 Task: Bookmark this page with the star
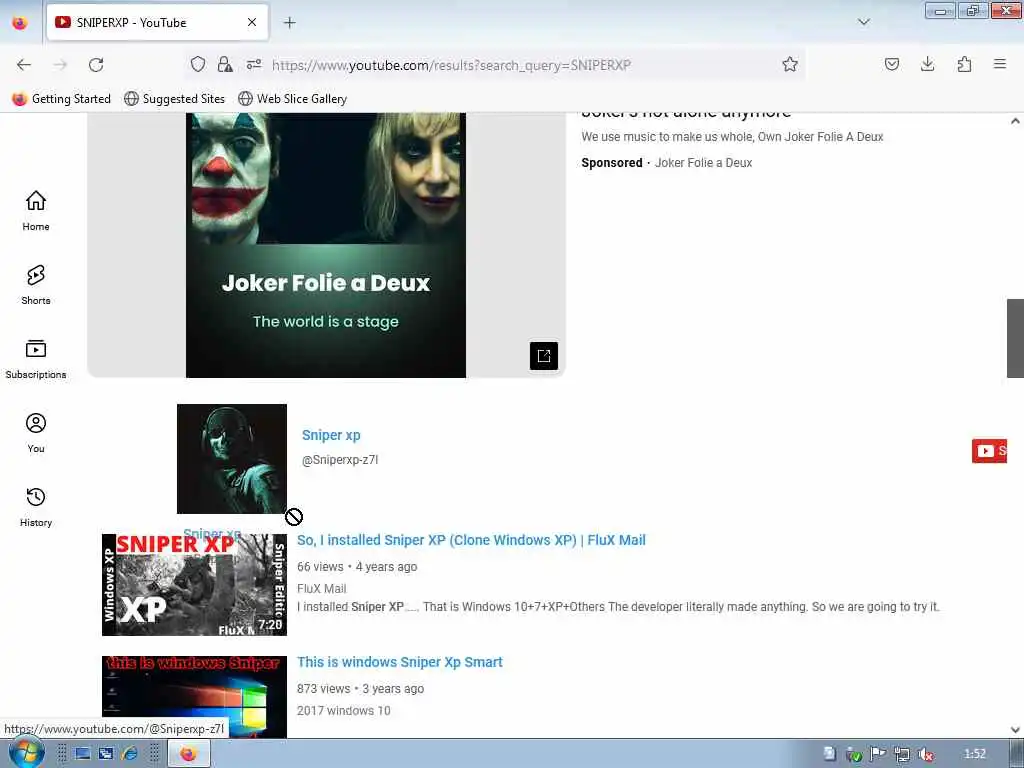pos(790,64)
